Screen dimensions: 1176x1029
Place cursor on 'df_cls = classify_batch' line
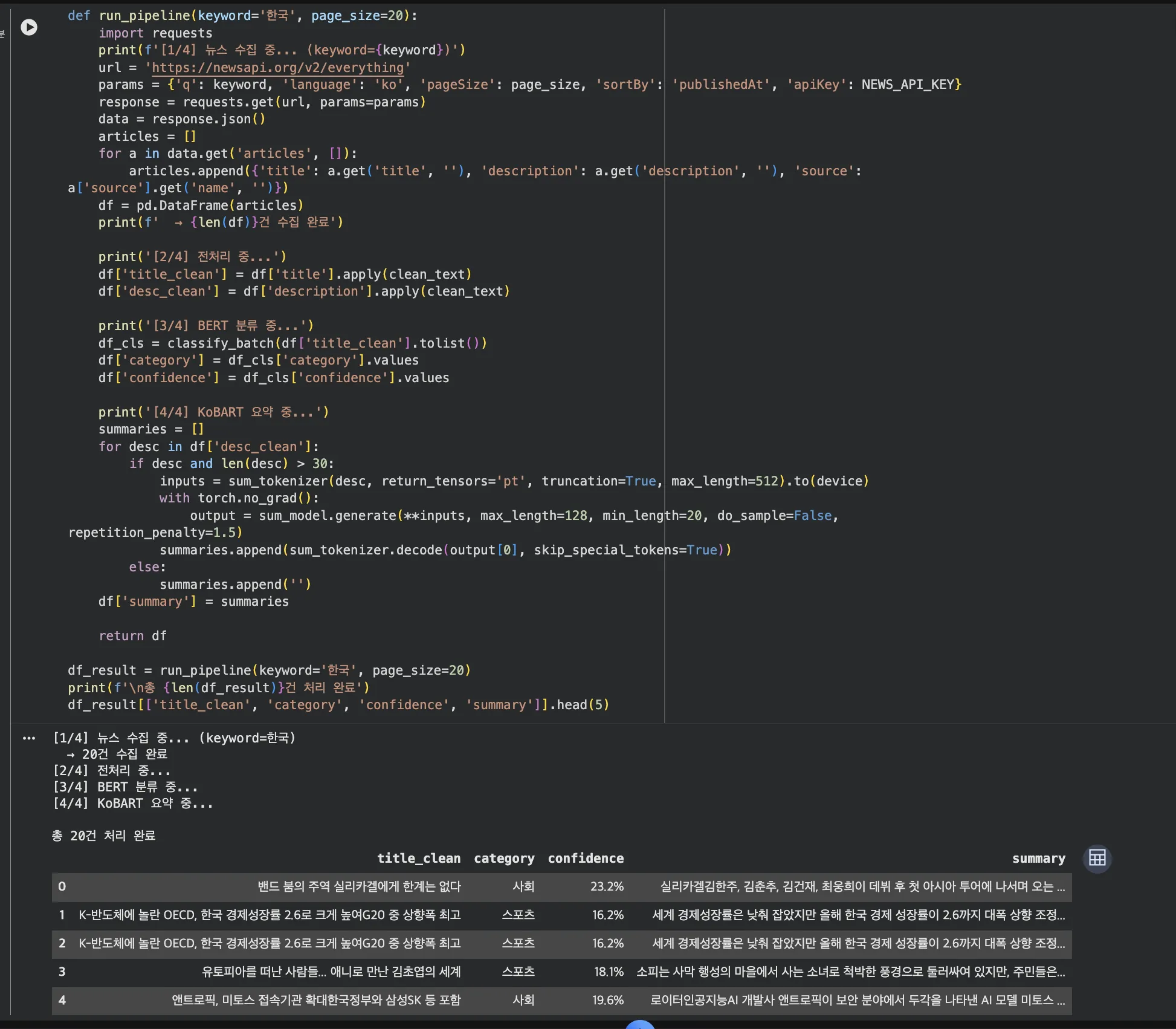[x=292, y=343]
